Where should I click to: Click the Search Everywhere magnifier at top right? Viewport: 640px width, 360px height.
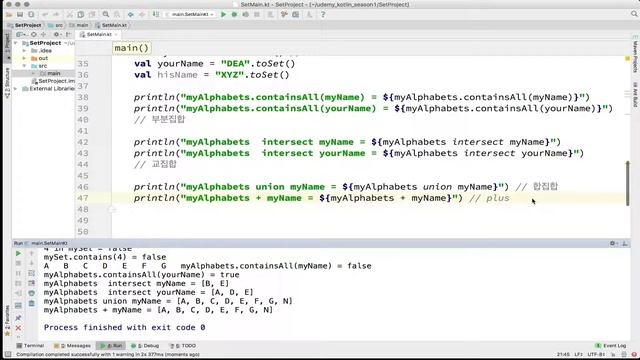coord(634,14)
